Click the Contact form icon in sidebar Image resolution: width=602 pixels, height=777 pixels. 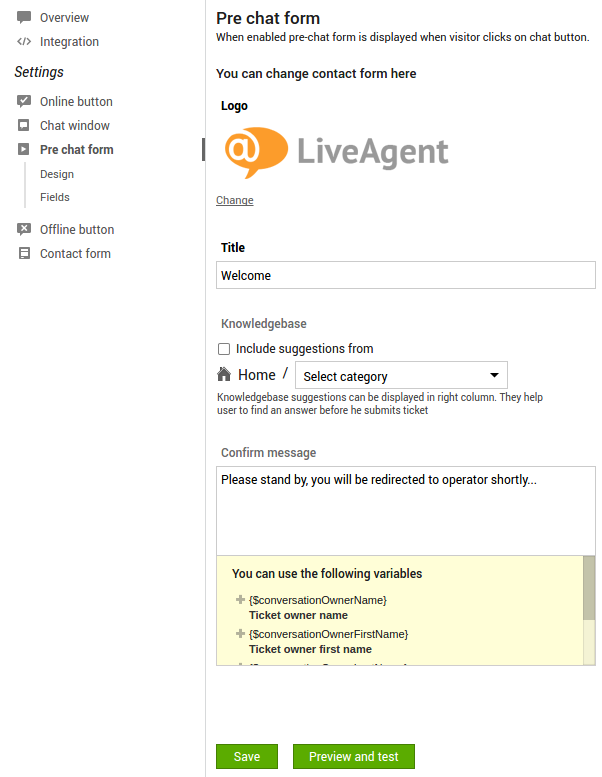click(24, 253)
